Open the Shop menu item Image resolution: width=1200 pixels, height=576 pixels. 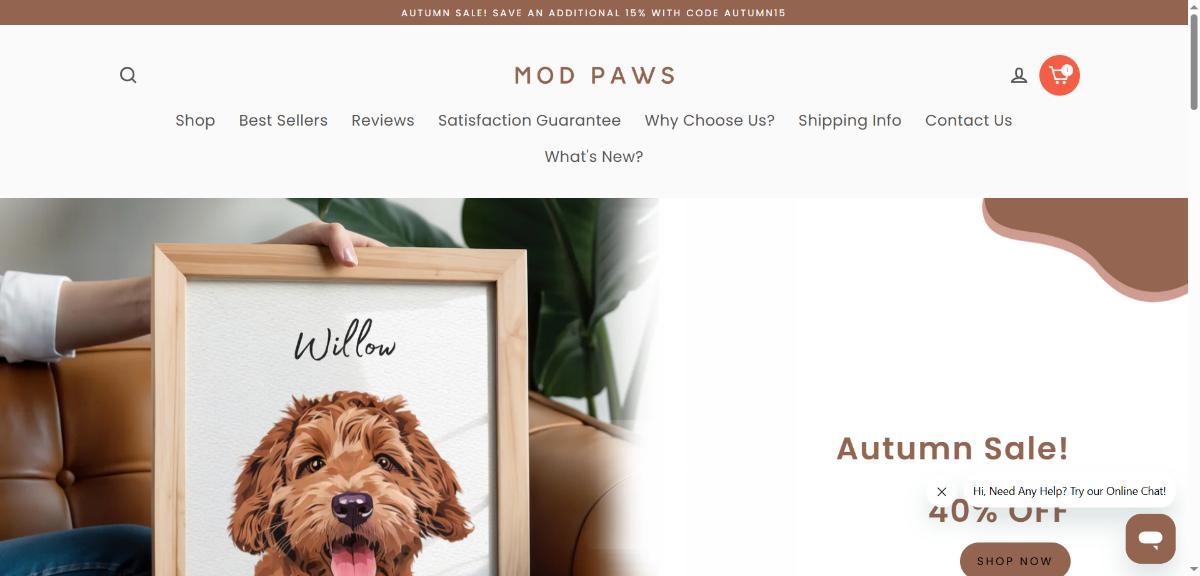[x=195, y=120]
